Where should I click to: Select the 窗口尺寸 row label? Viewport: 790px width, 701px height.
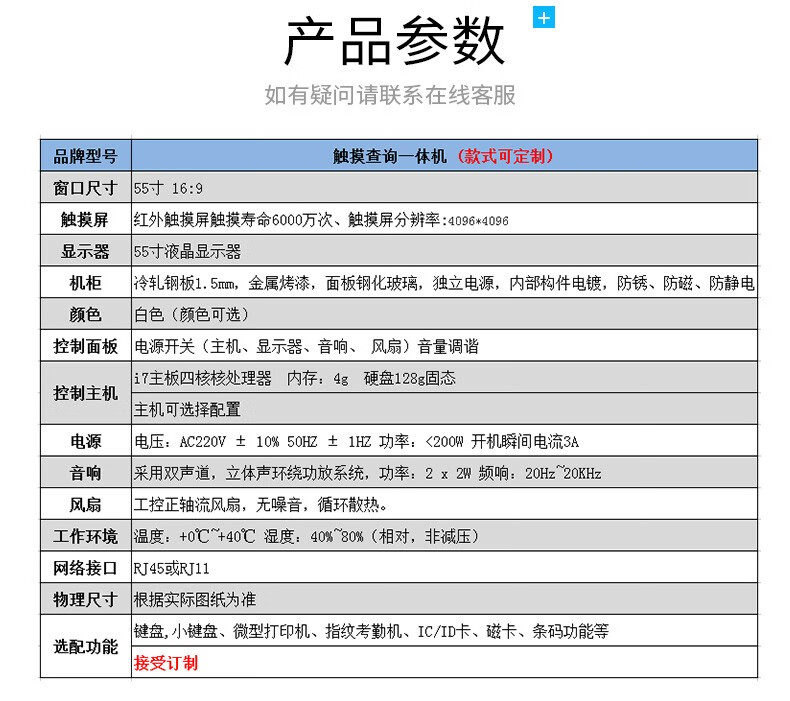pyautogui.click(x=85, y=188)
